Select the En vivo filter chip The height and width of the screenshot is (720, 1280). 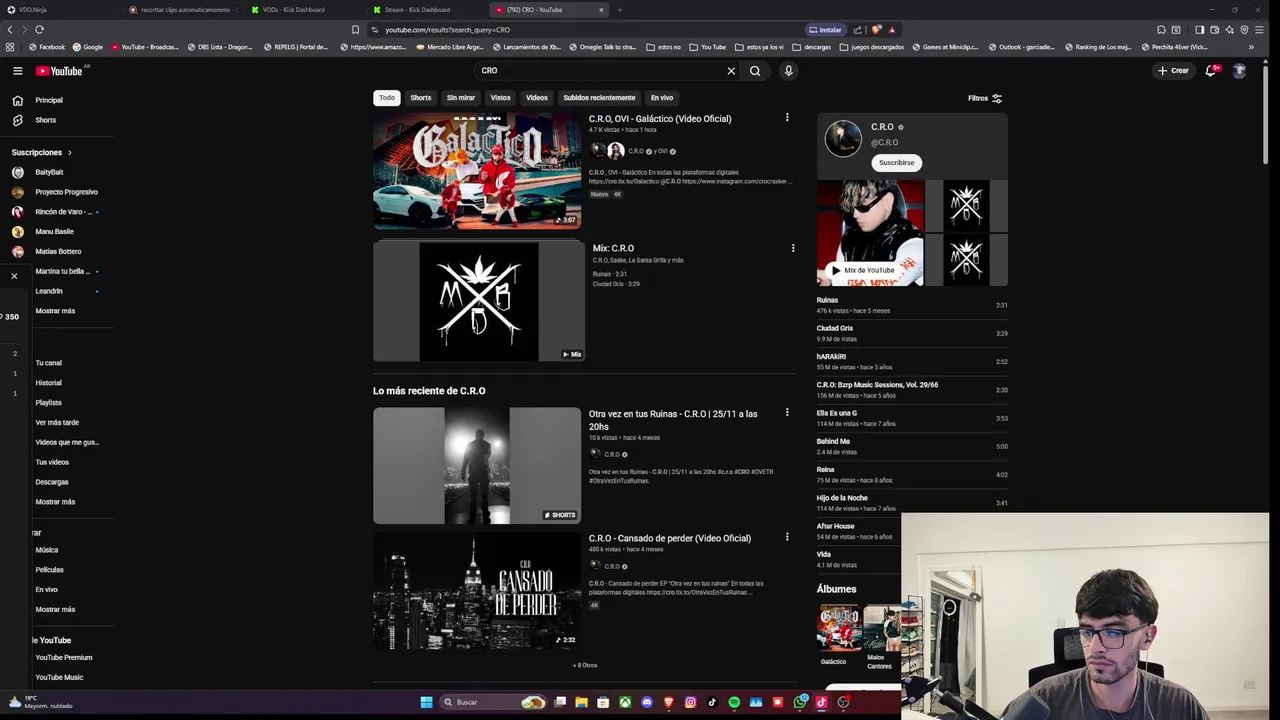tap(662, 98)
